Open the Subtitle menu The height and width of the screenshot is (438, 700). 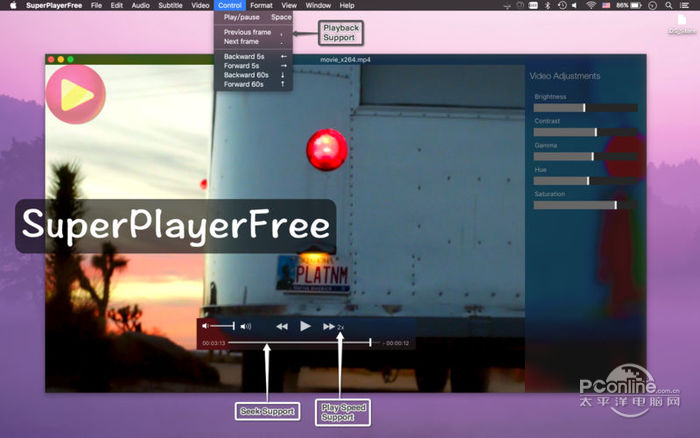pos(170,5)
